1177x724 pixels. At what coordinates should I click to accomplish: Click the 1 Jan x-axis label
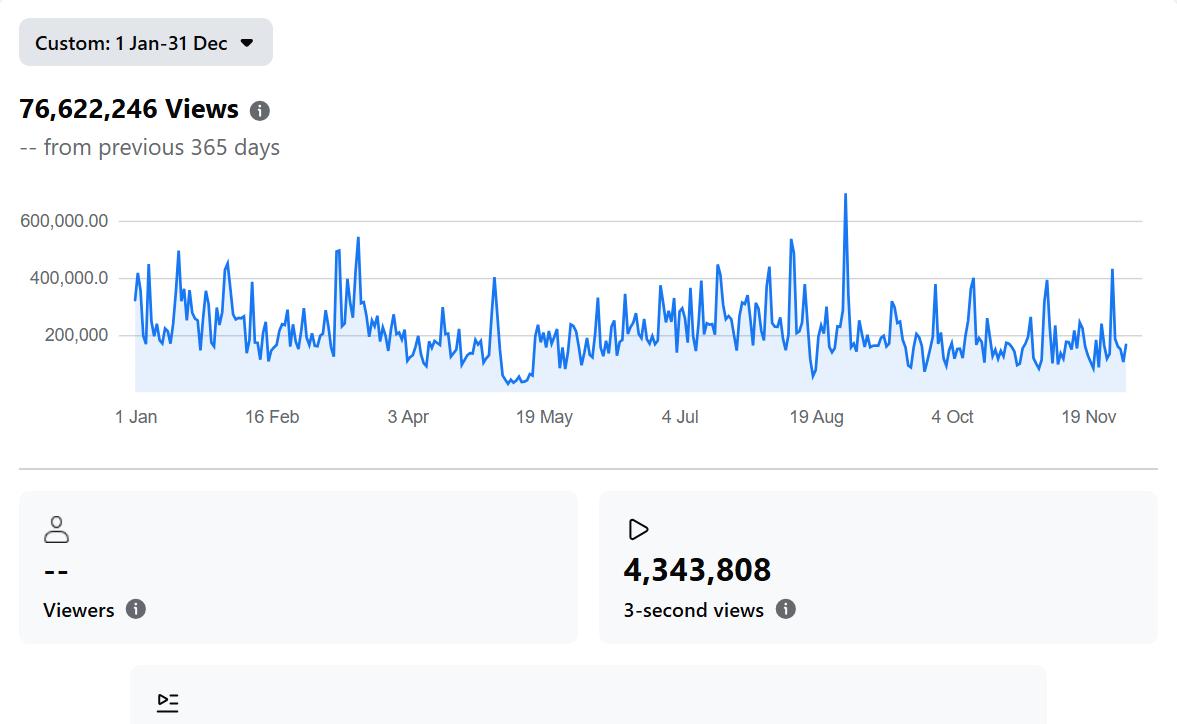[x=136, y=417]
